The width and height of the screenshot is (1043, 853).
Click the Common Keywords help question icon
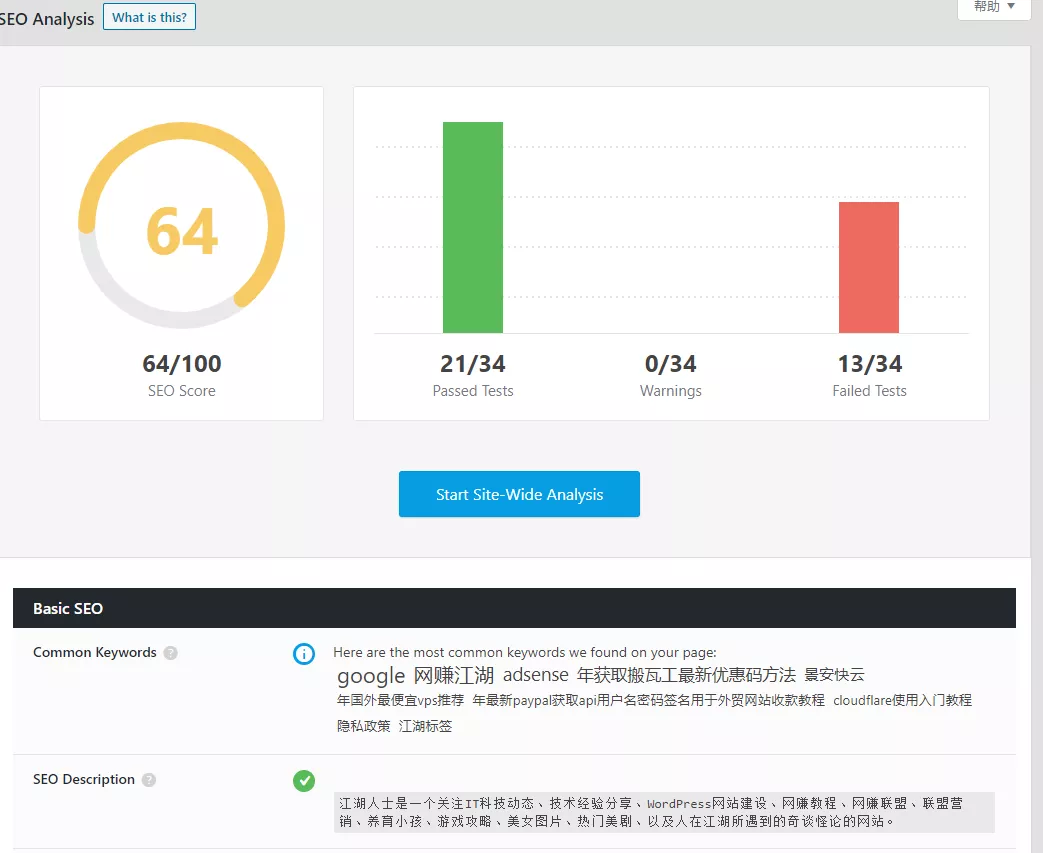coord(171,653)
